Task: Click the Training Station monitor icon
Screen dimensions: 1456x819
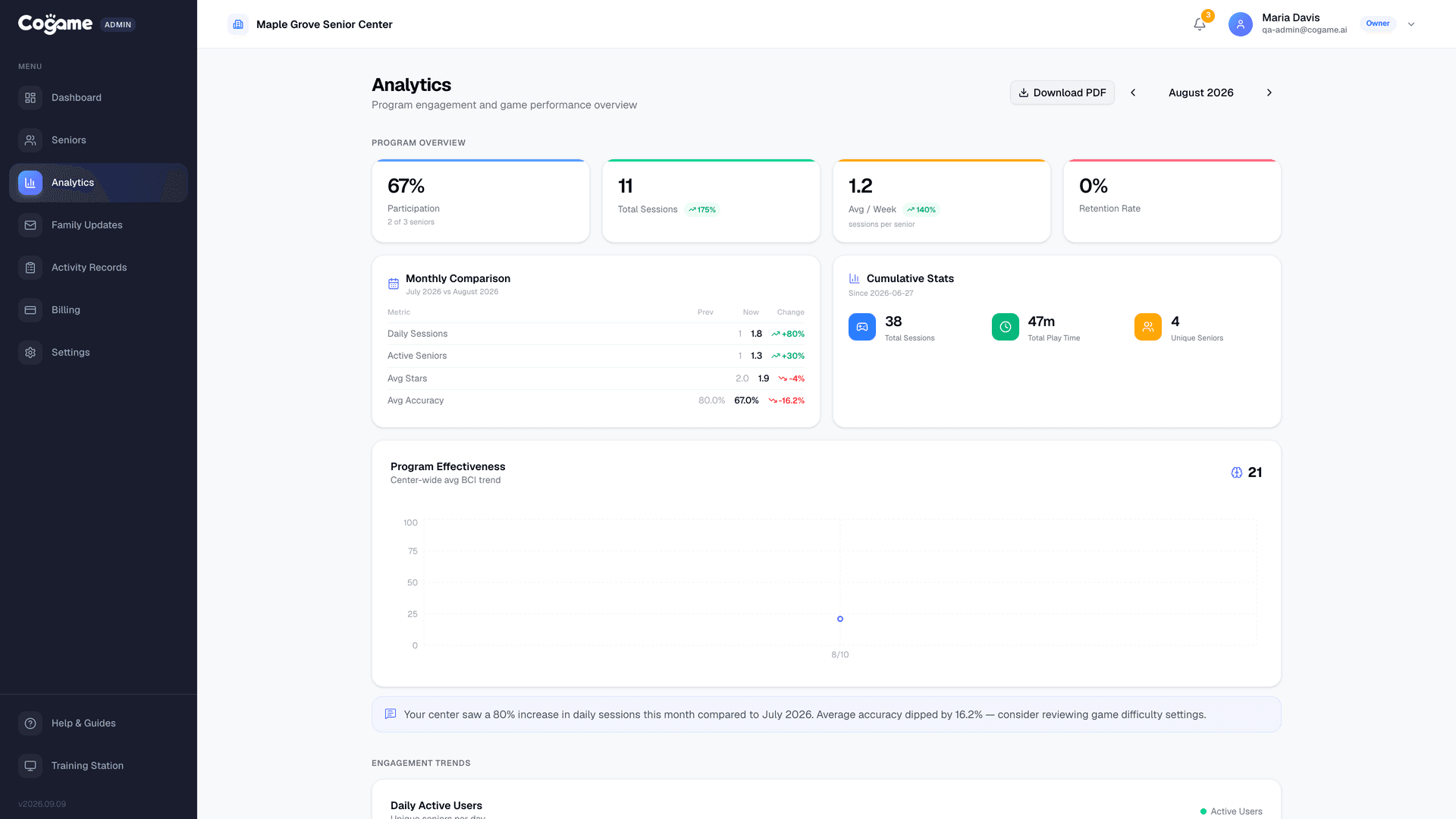Action: [30, 766]
